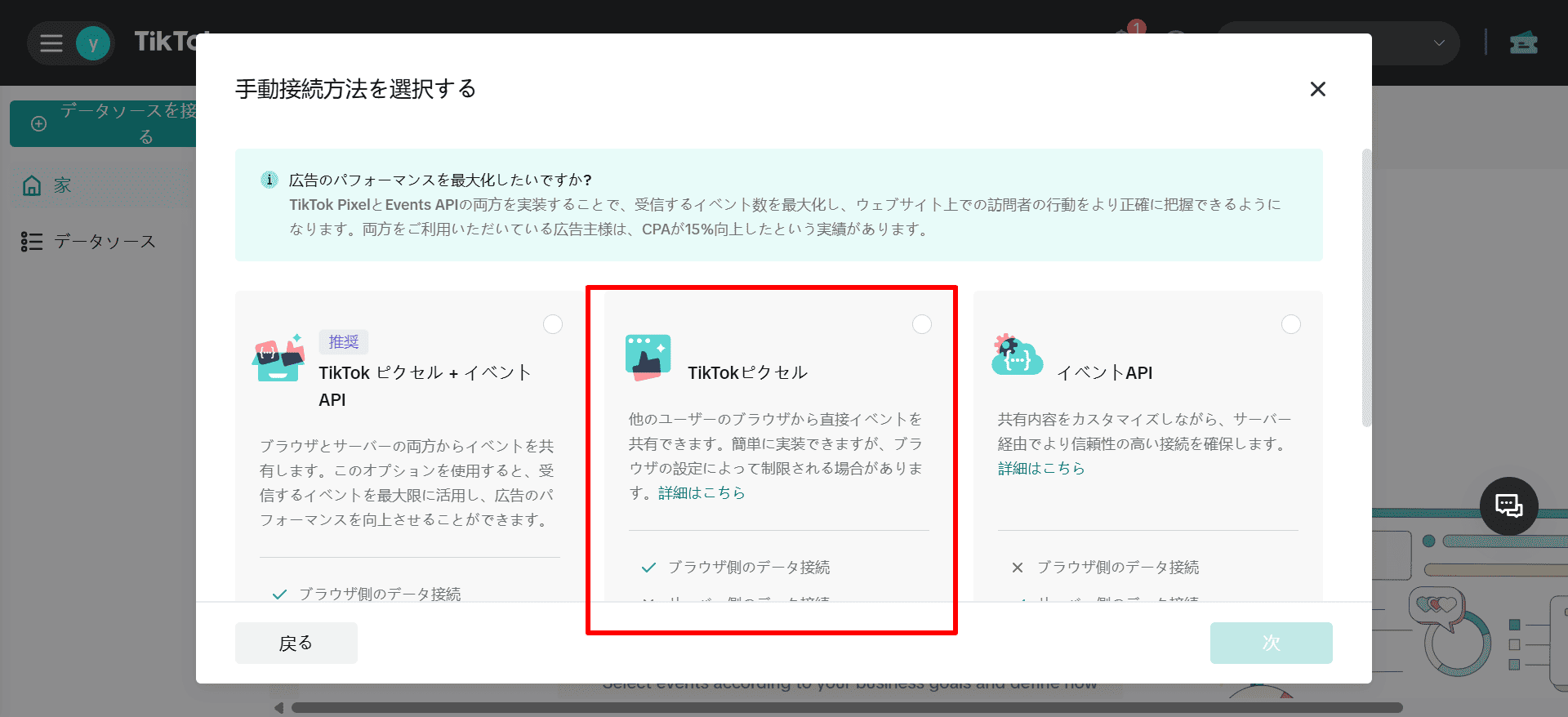Screen dimensions: 1568x717
Task: Click the green user avatar 'y'
Action: 93,43
